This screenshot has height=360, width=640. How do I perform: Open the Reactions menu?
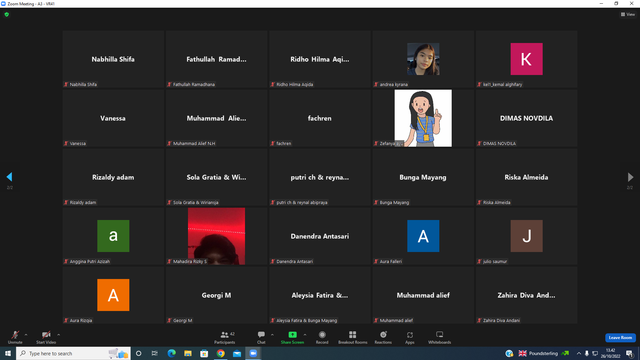[383, 337]
